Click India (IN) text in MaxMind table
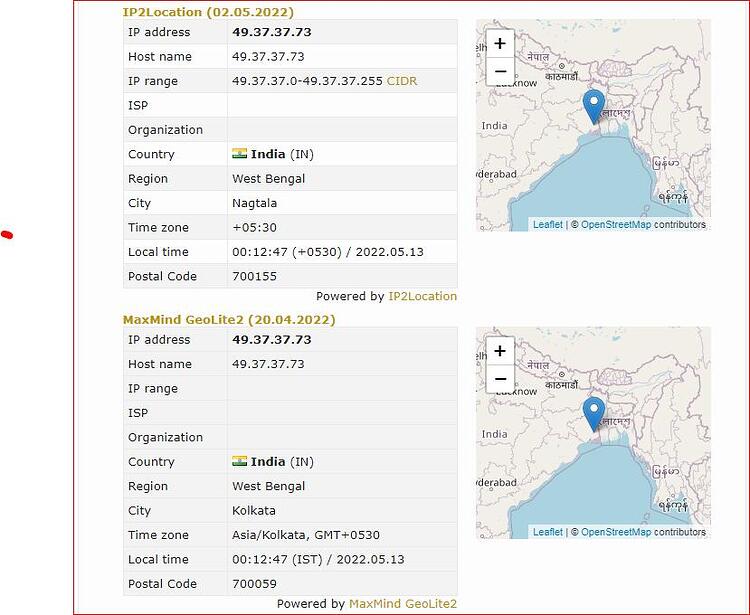The width and height of the screenshot is (750, 615). pyautogui.click(x=282, y=461)
